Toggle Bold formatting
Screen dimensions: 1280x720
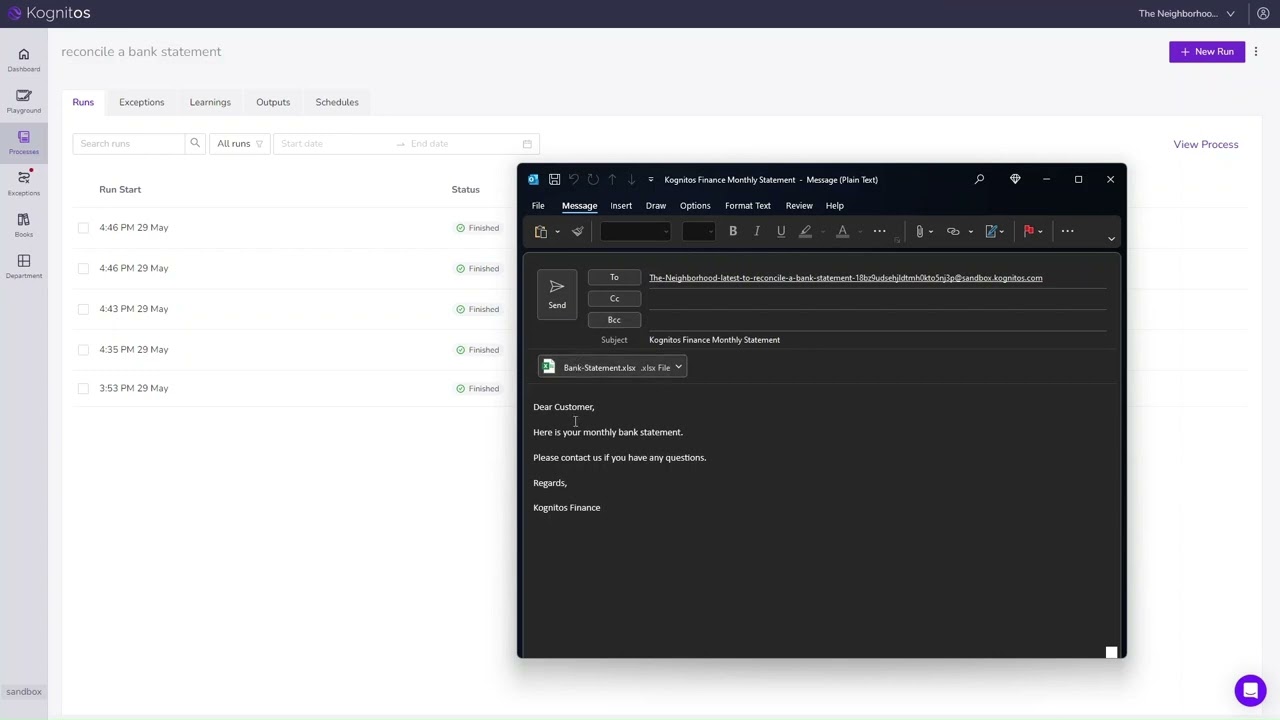tap(733, 232)
